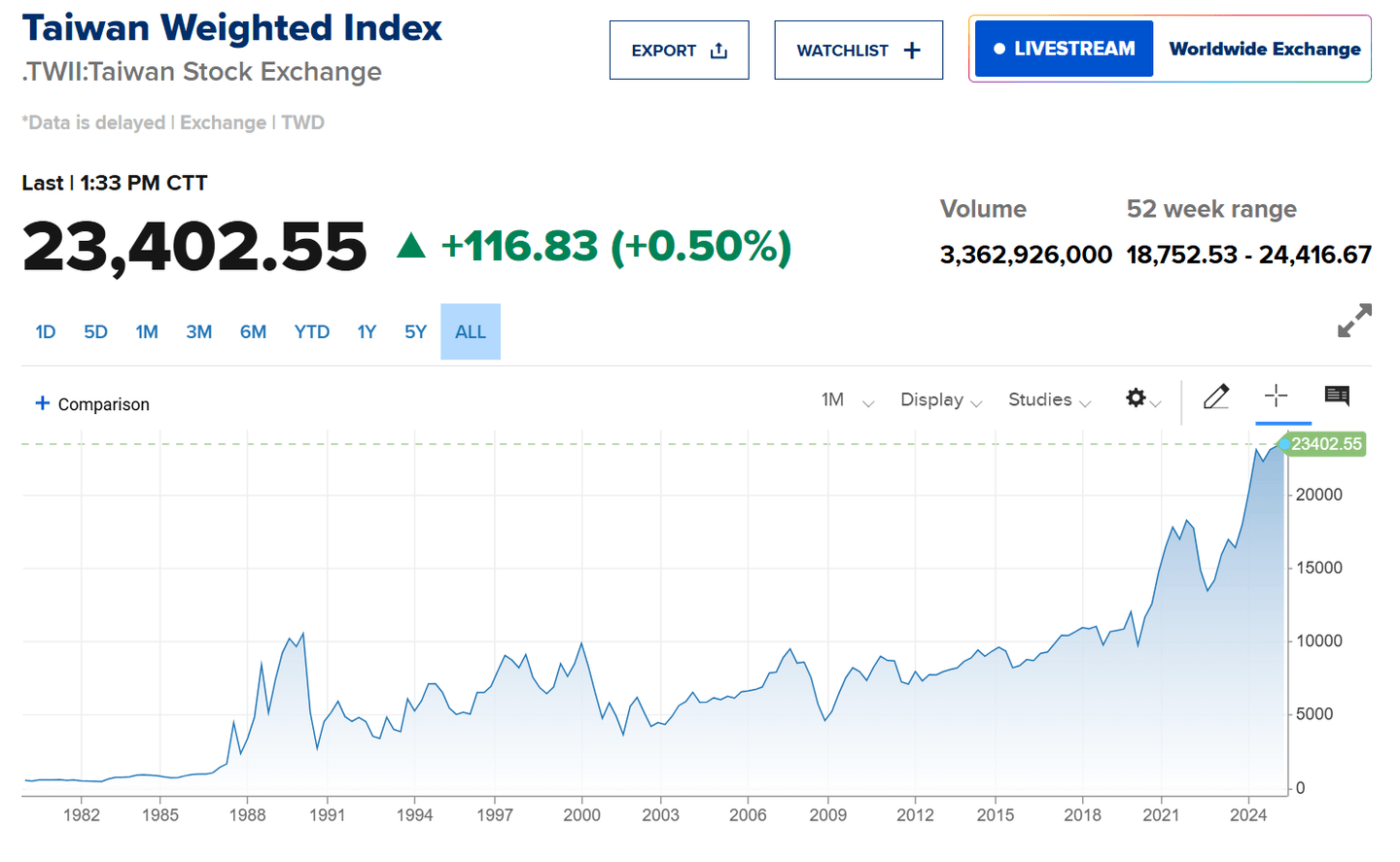Select the drawing pencil tool on the chart

[1216, 397]
